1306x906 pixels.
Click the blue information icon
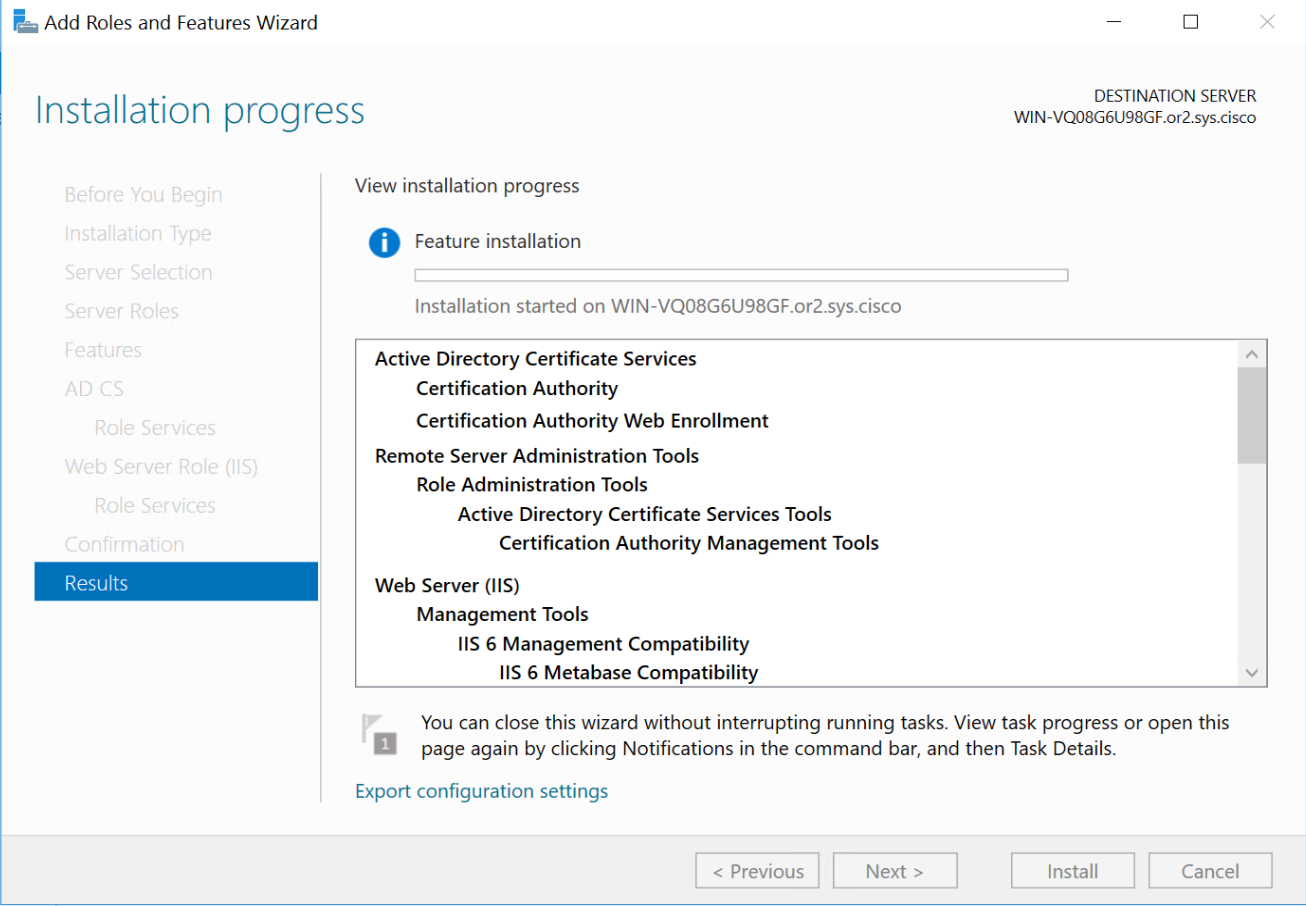click(384, 242)
